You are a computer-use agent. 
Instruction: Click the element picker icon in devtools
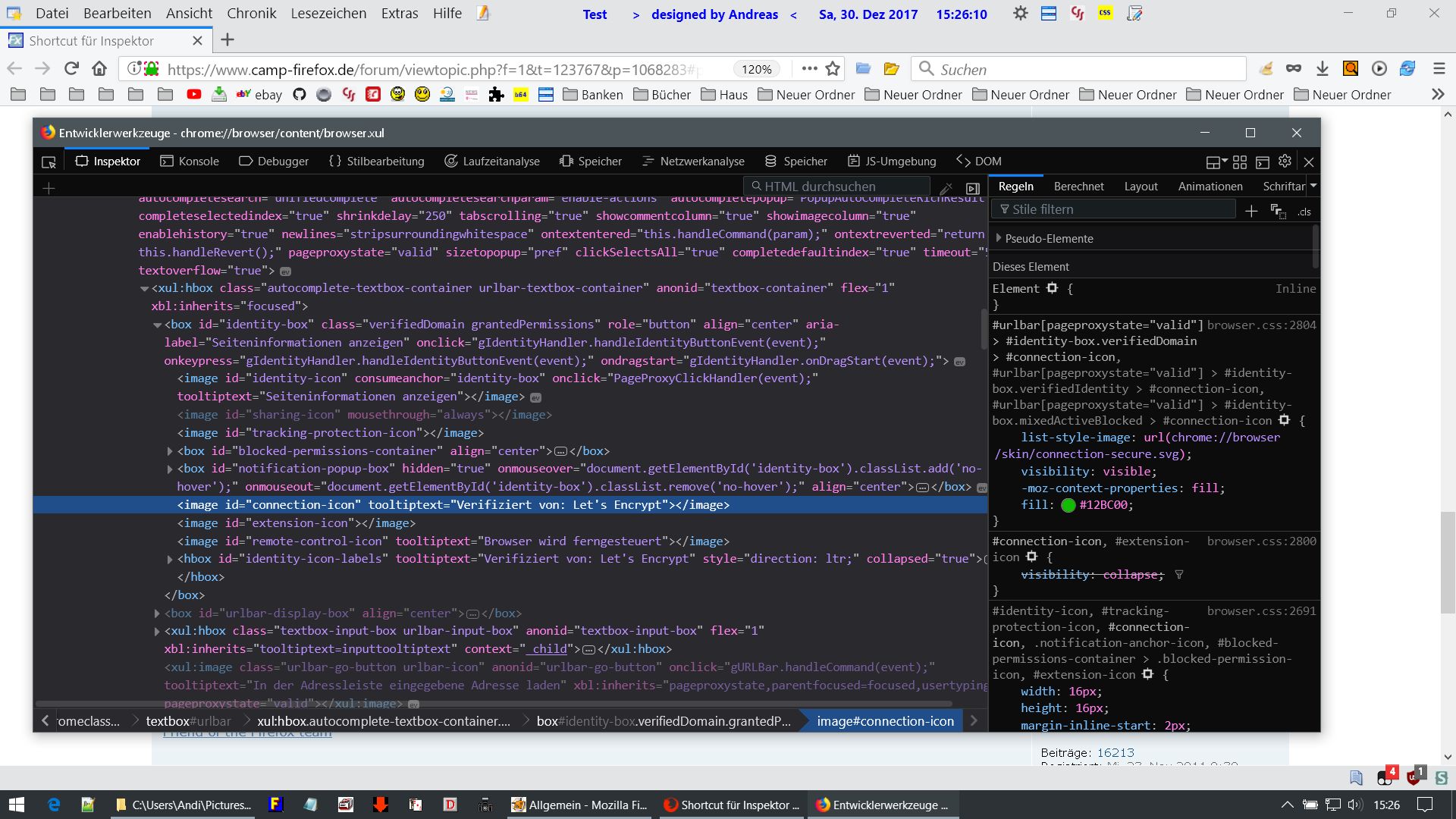coord(49,162)
